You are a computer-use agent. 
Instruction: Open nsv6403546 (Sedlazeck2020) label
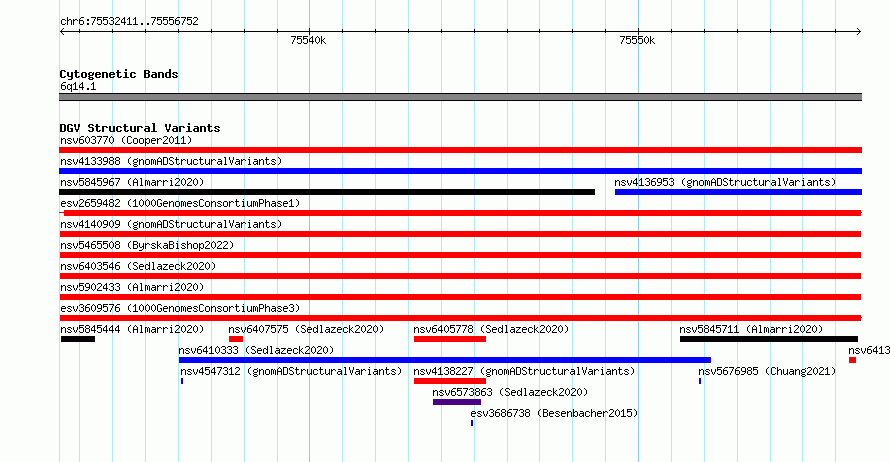tap(138, 266)
